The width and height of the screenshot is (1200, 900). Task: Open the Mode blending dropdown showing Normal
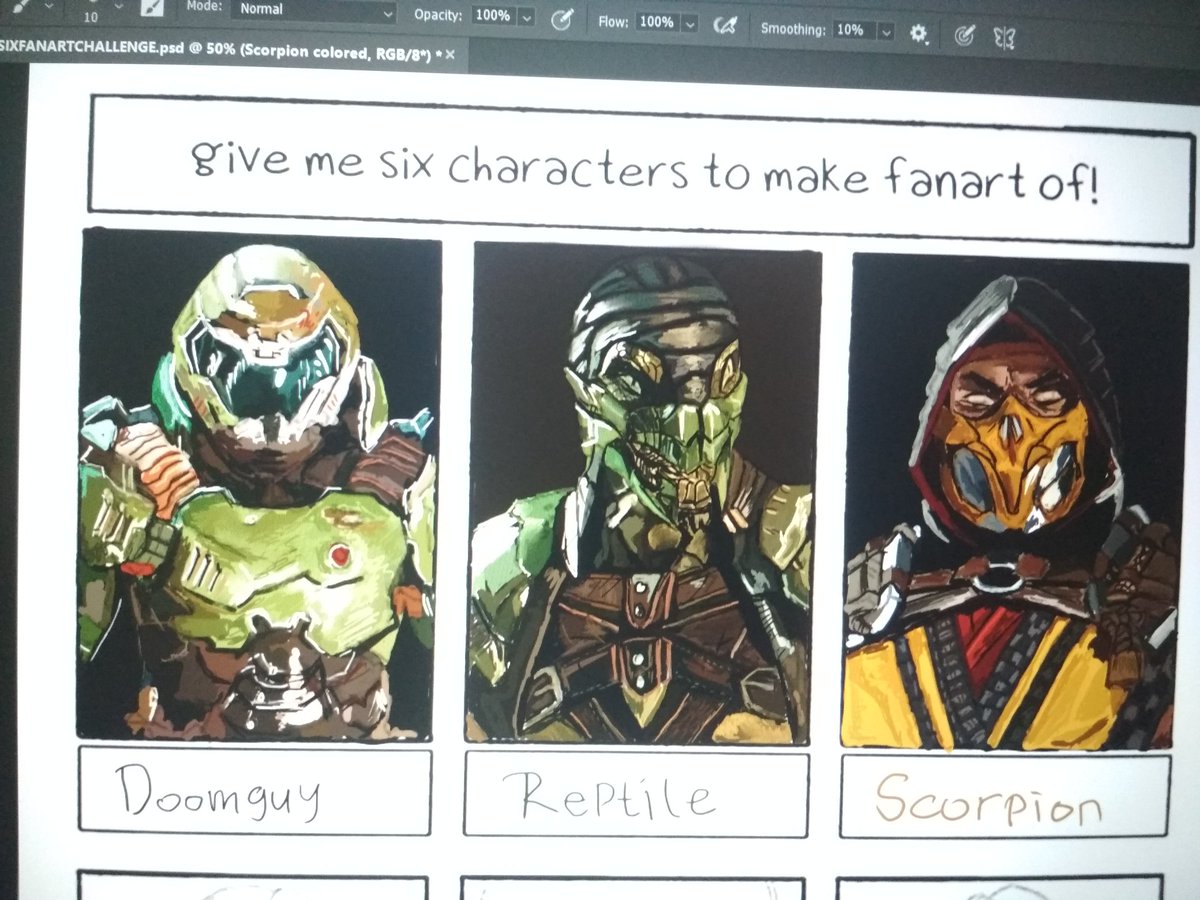[315, 11]
